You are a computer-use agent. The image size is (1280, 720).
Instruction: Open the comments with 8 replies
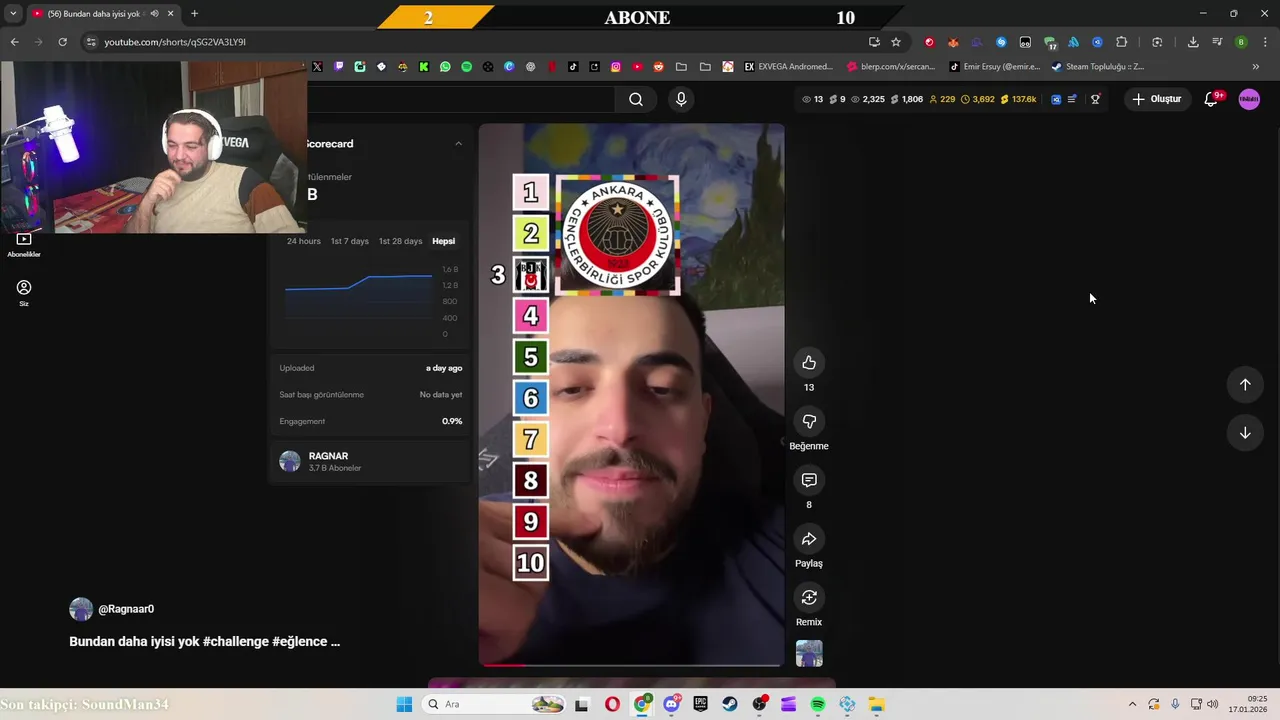pyautogui.click(x=809, y=480)
